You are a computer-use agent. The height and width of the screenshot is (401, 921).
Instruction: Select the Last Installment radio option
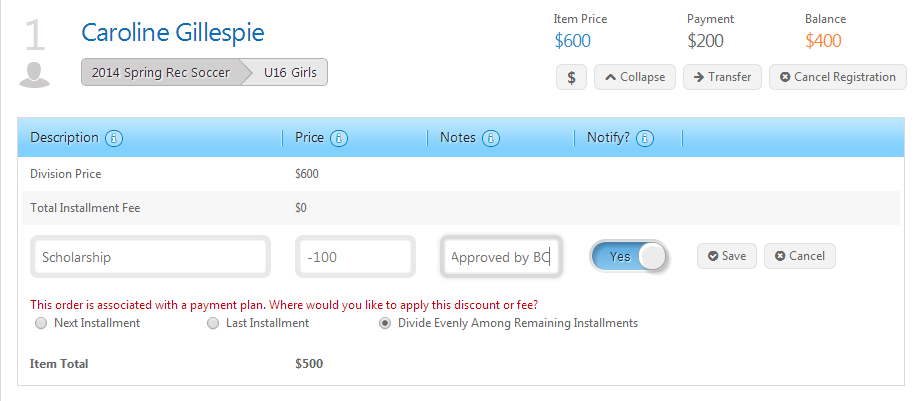213,324
